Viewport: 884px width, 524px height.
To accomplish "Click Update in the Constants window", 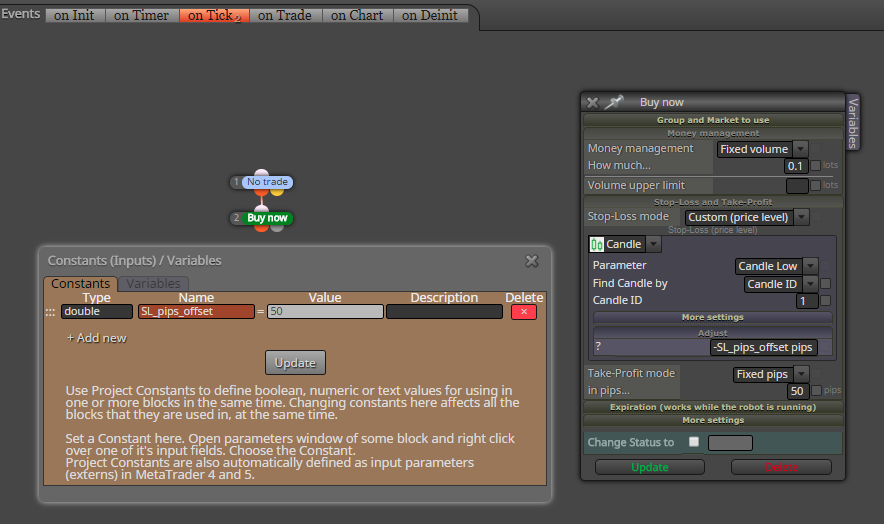I will (x=295, y=363).
